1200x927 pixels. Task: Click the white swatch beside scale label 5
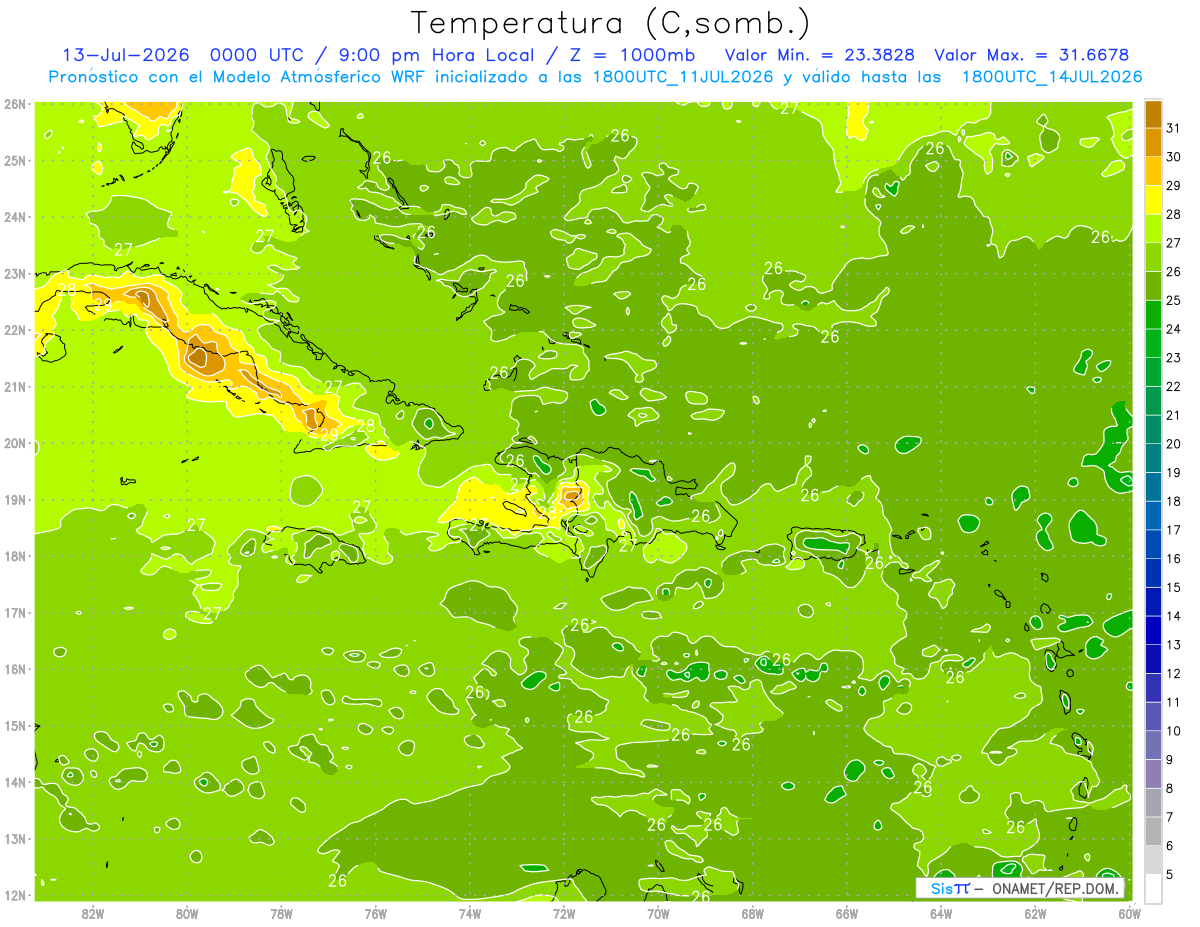[1153, 887]
